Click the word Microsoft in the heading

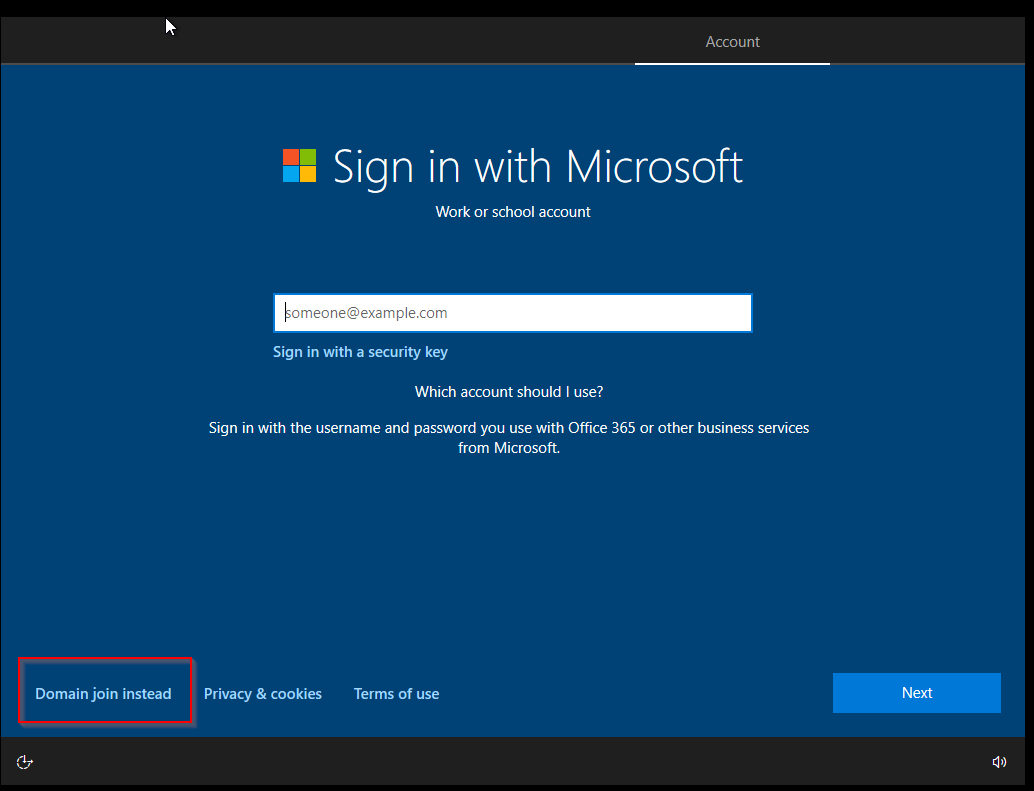(x=654, y=165)
